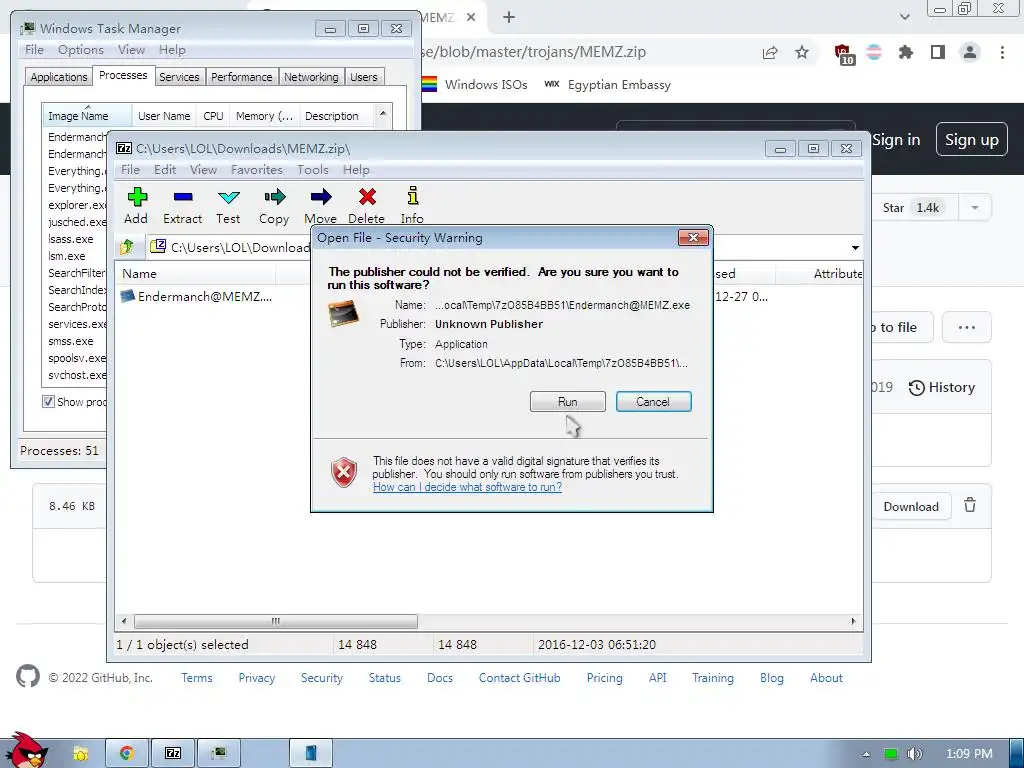This screenshot has width=1024, height=768.
Task: Switch to Services tab in Task Manager
Action: pos(179,77)
